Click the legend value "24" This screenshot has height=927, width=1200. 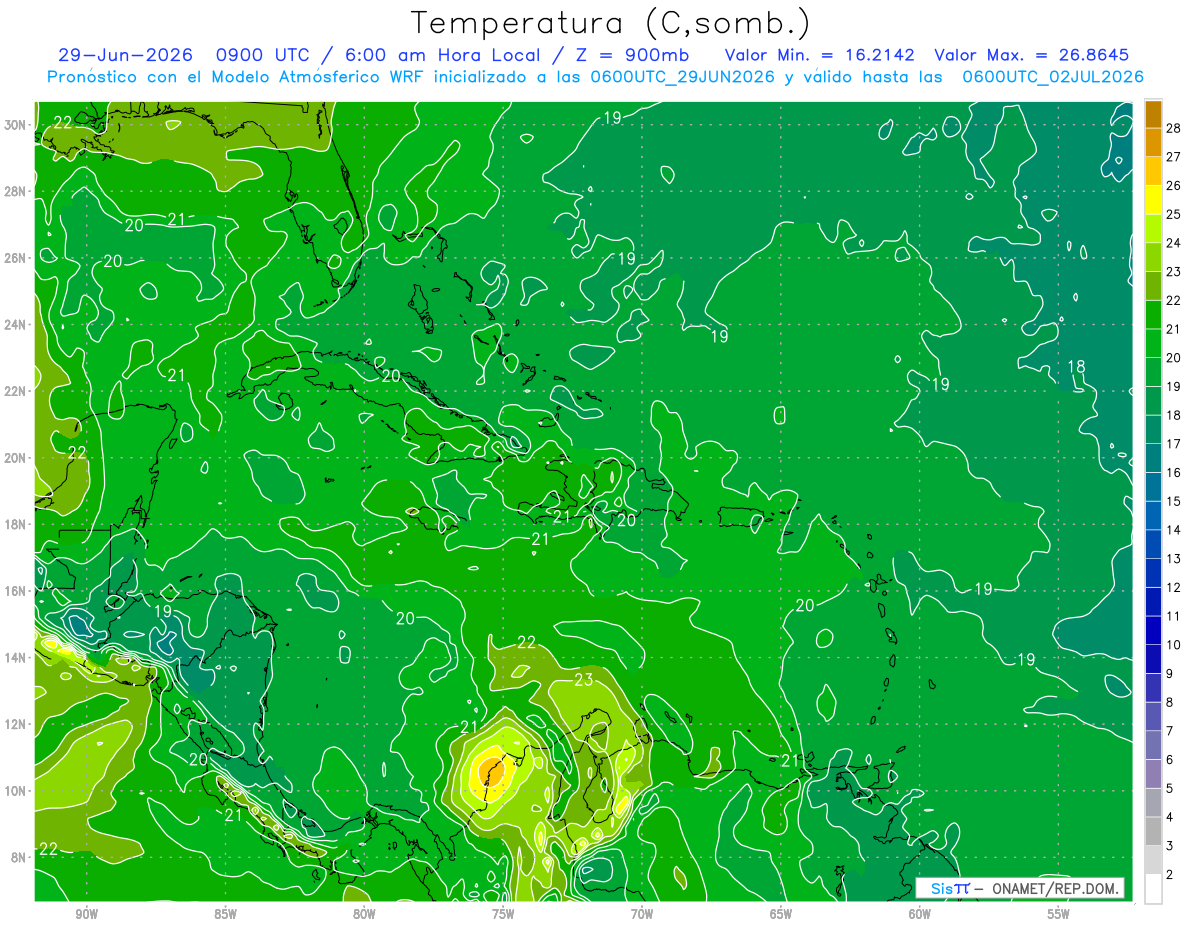[1173, 242]
